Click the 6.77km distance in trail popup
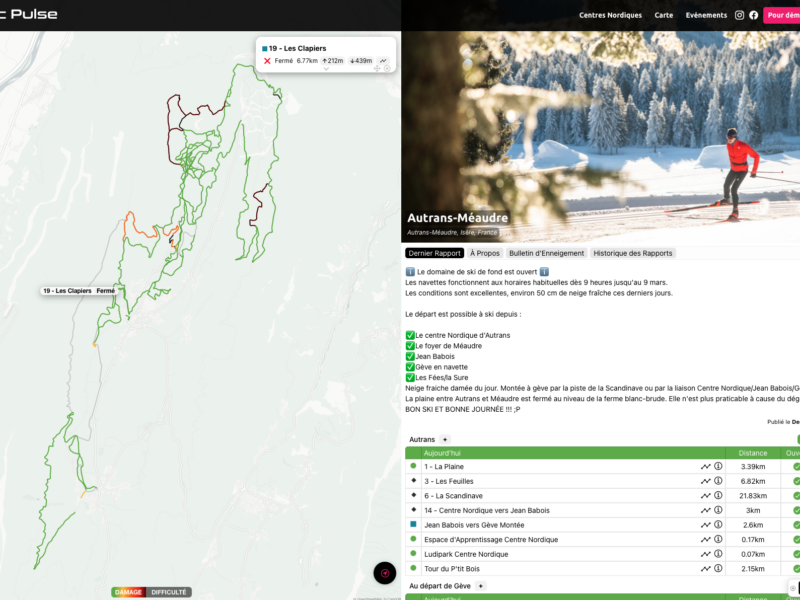Image resolution: width=800 pixels, height=600 pixels. coord(307,61)
